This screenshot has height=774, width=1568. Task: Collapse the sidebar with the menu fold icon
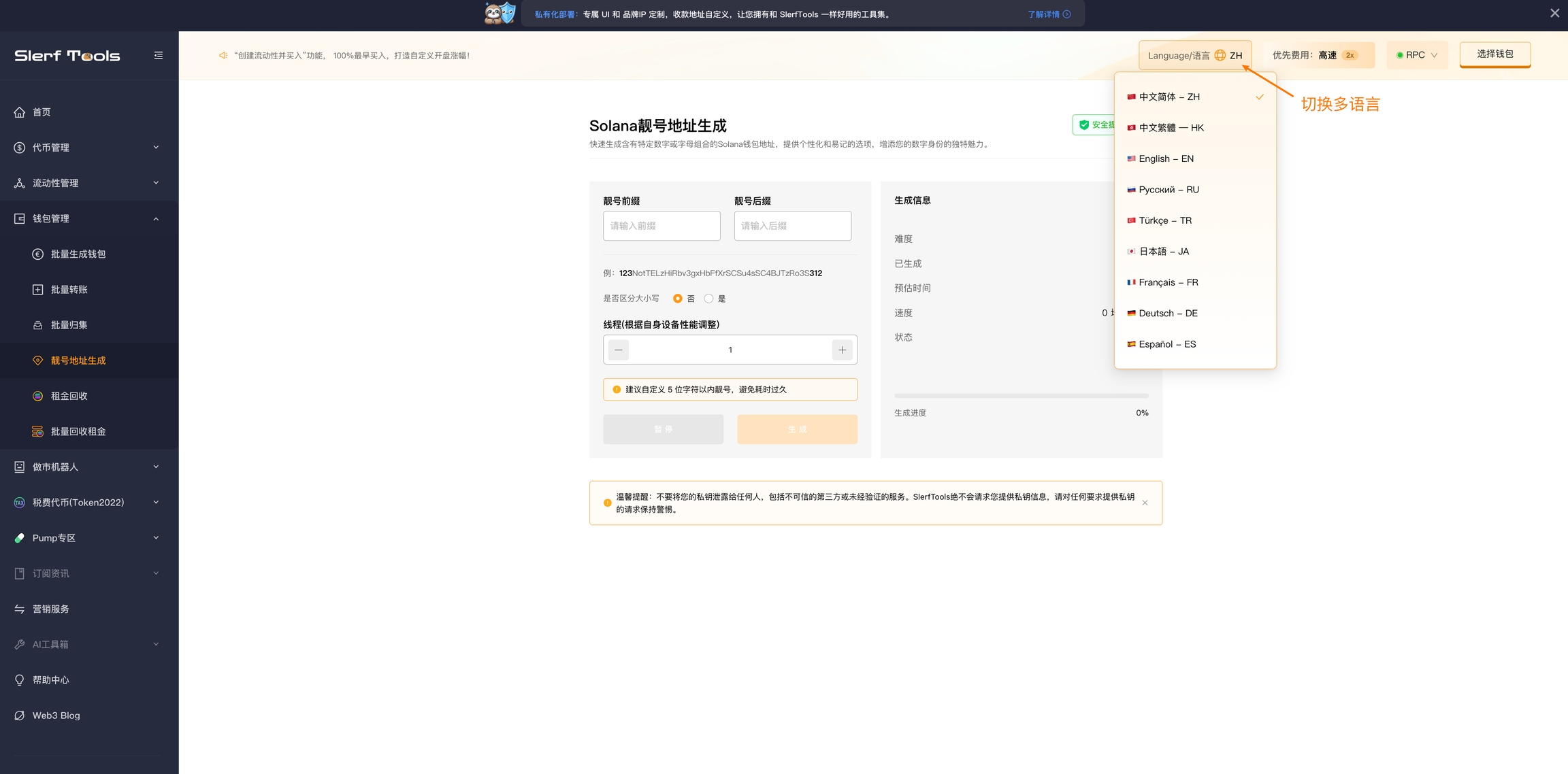[x=159, y=56]
